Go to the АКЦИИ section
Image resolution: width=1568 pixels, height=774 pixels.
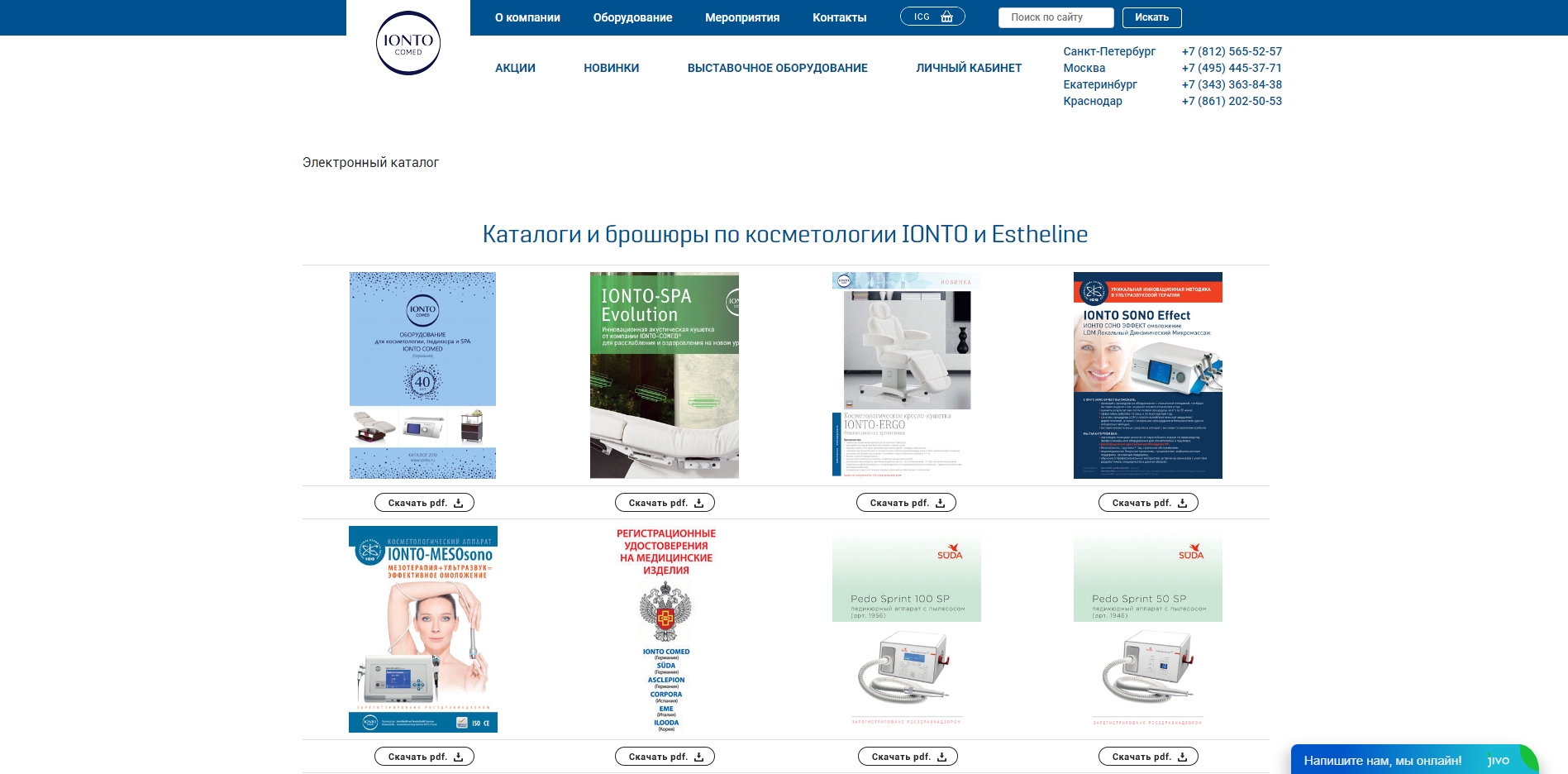point(515,68)
